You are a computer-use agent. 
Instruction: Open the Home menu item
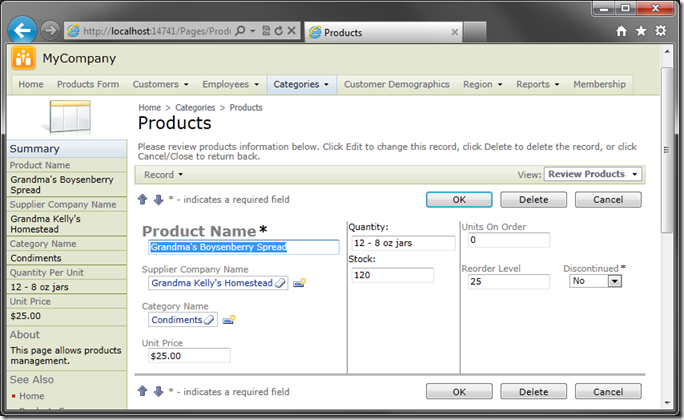pyautogui.click(x=31, y=84)
